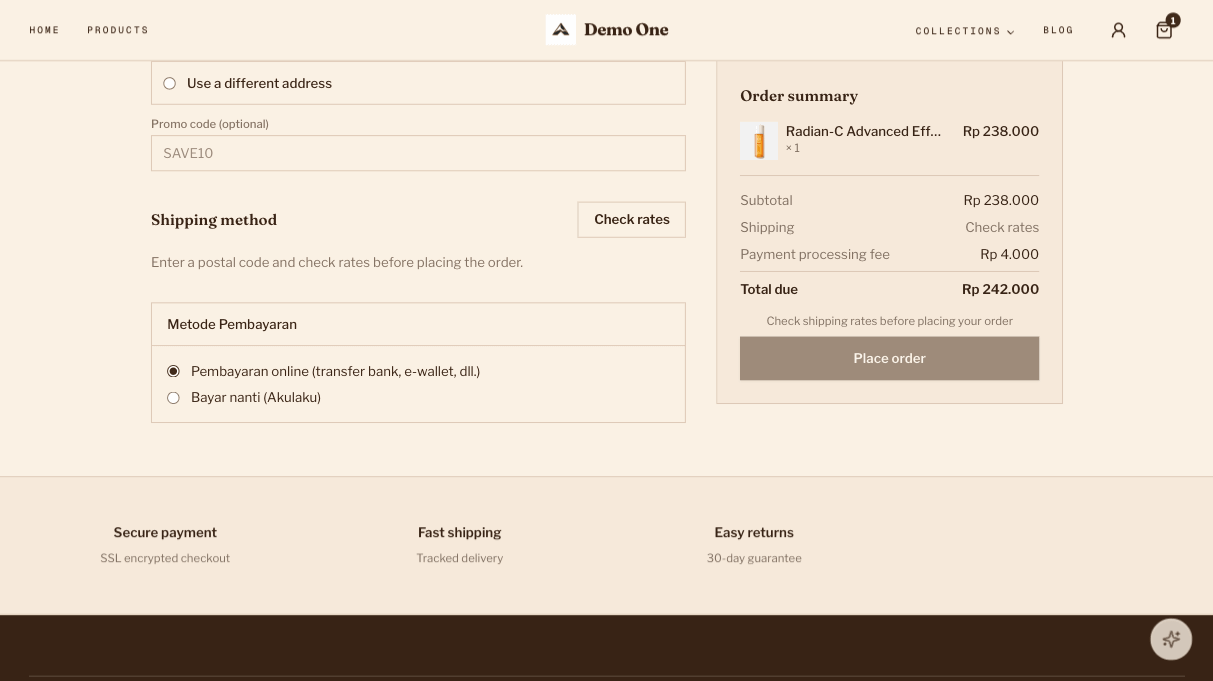Viewport: 1213px width, 681px height.
Task: Open the Products menu item
Action: coord(118,30)
